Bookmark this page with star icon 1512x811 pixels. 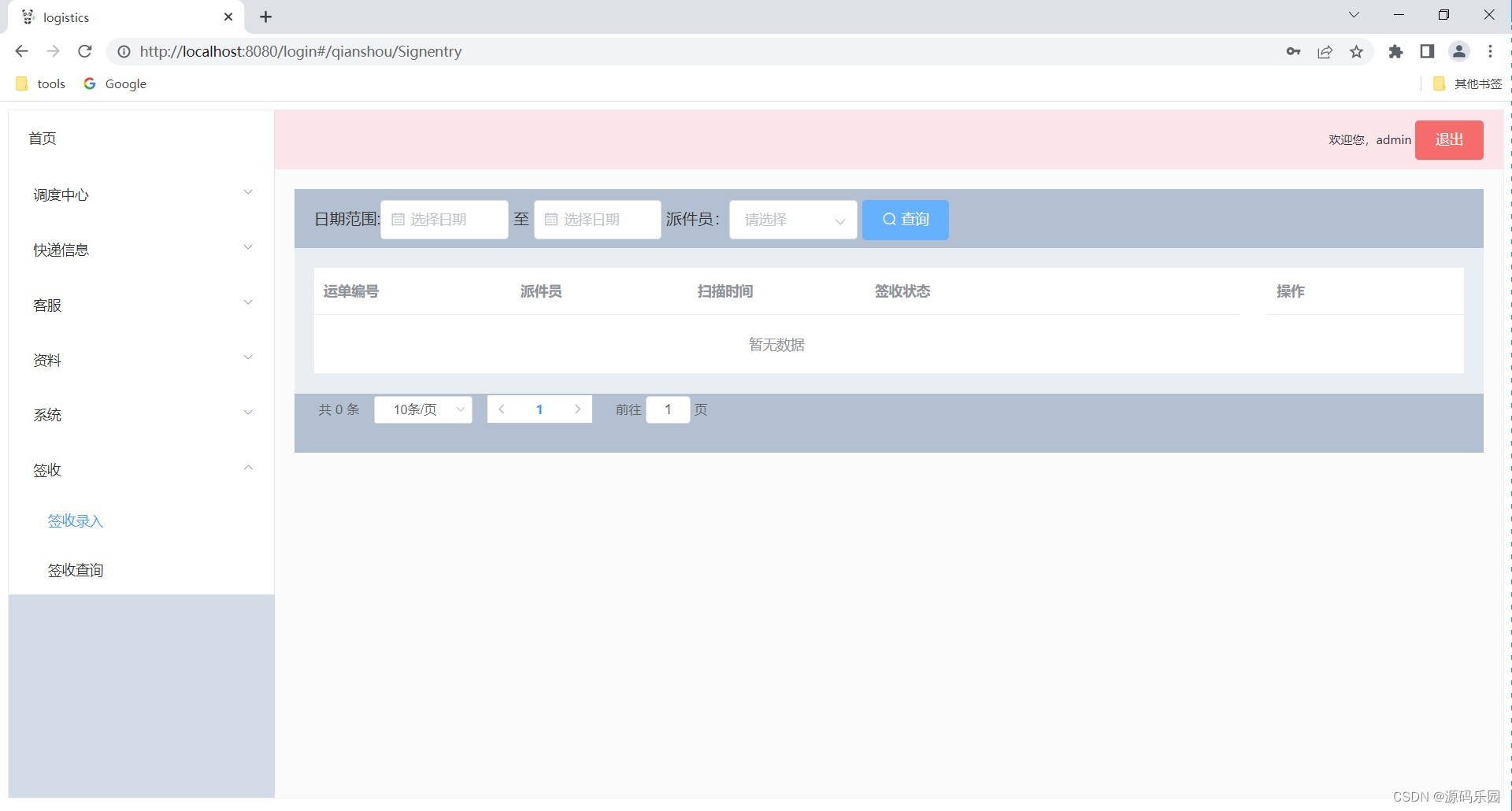pyautogui.click(x=1356, y=51)
